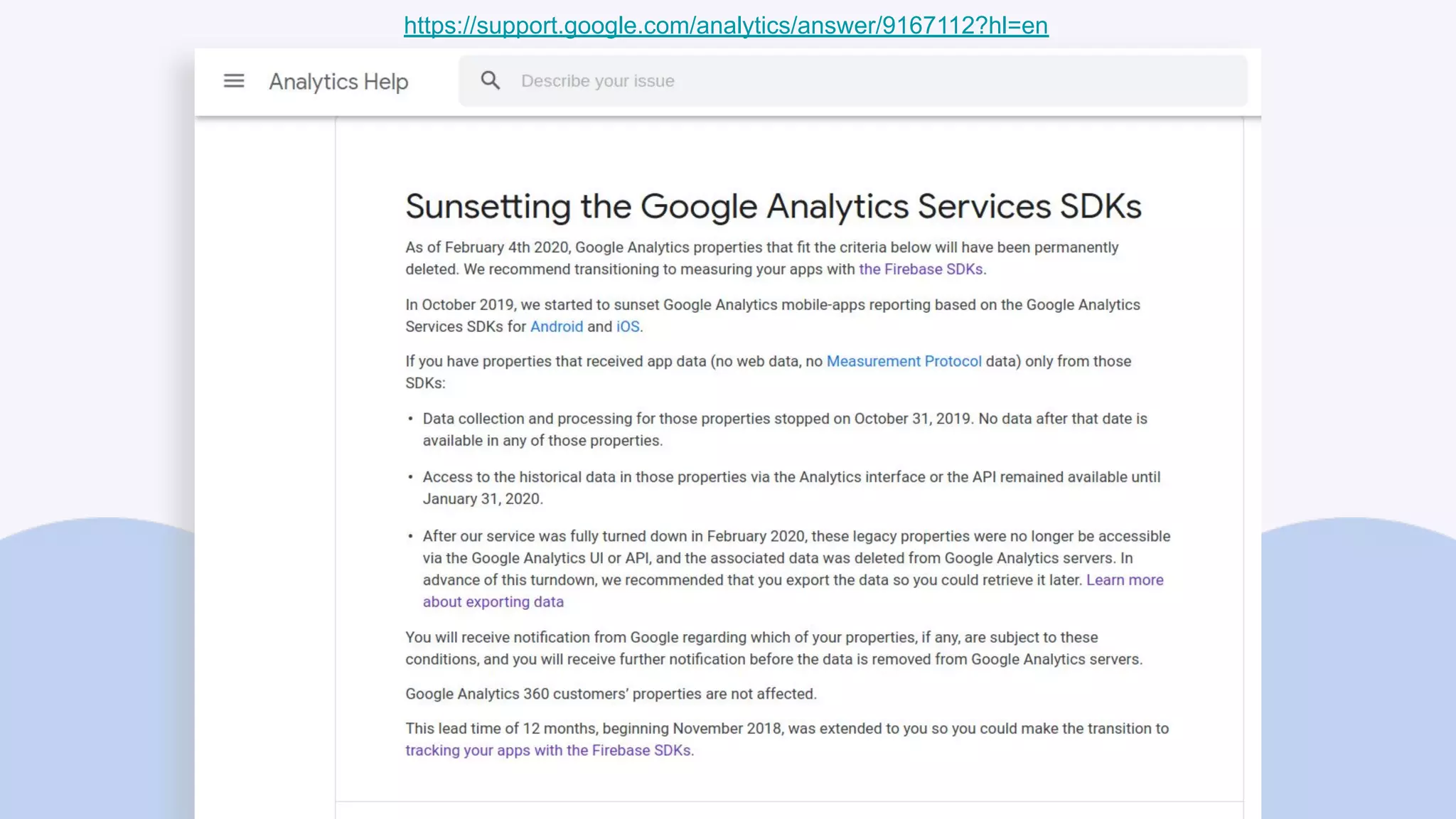The height and width of the screenshot is (819, 1456).
Task: Visit the Measurement Protocol link
Action: 904,361
